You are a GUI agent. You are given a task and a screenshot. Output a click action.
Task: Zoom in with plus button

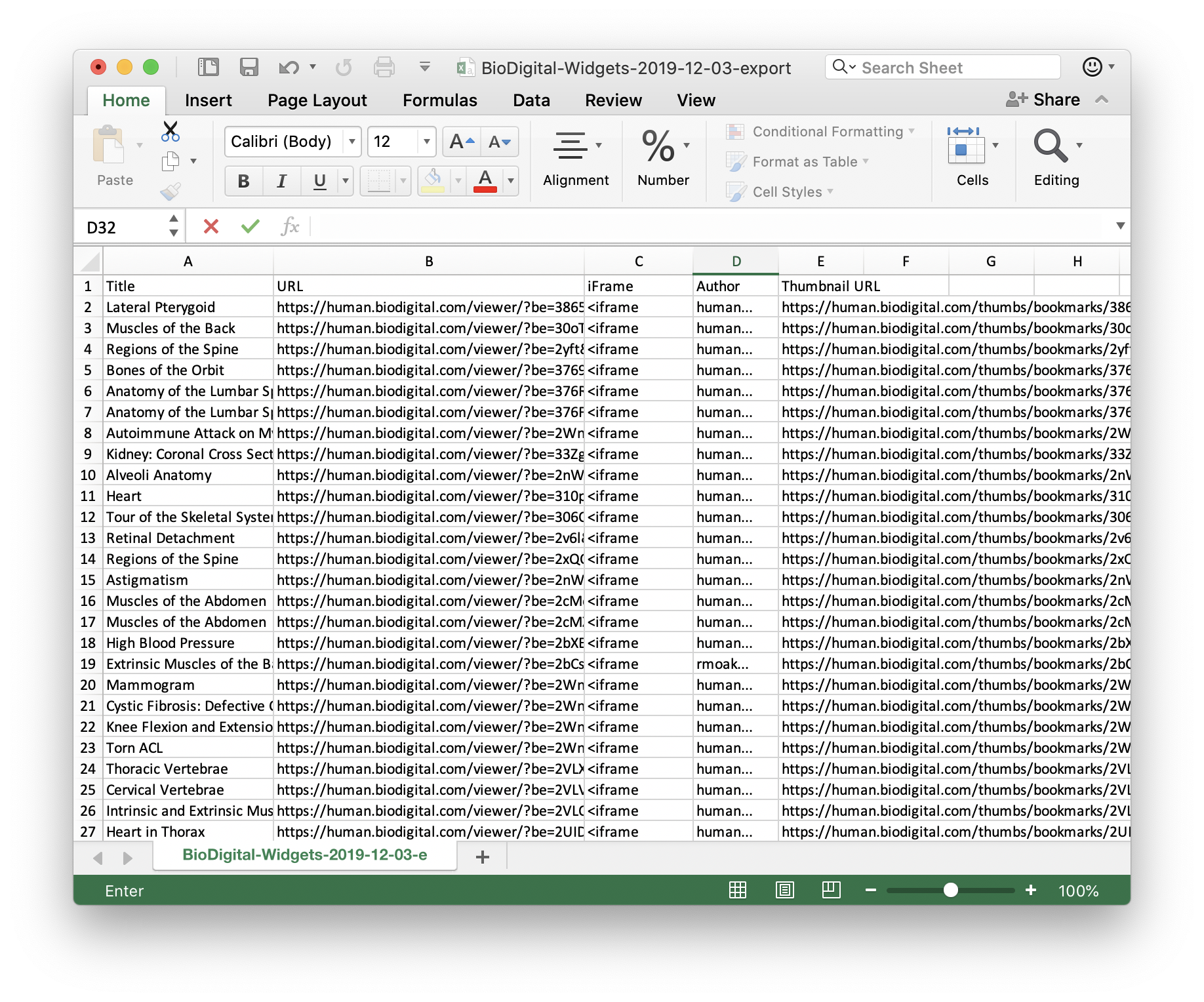pos(1031,890)
